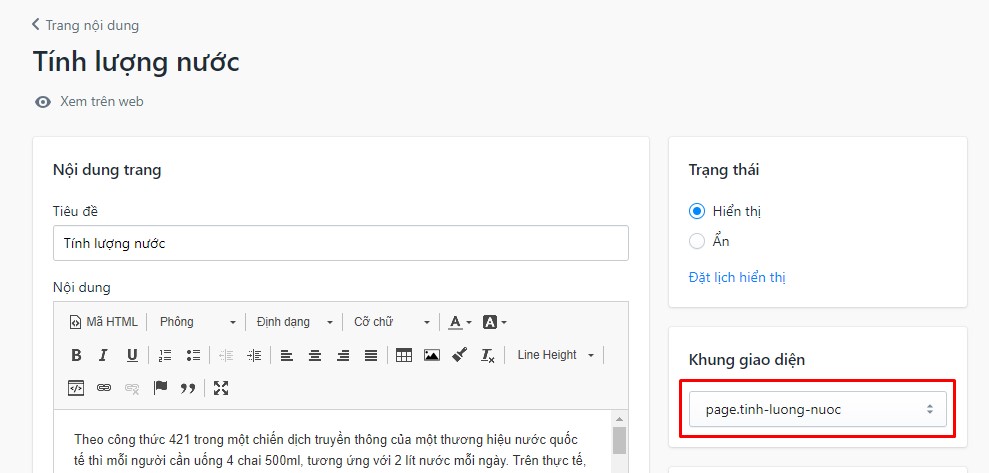
Task: Open the Phông font dropdown
Action: coord(197,322)
